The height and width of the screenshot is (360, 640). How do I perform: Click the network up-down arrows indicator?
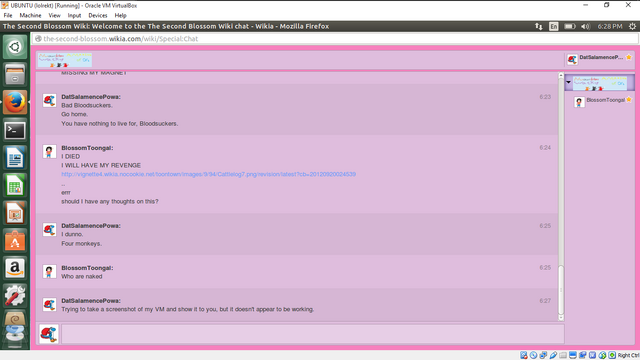tap(539, 26)
